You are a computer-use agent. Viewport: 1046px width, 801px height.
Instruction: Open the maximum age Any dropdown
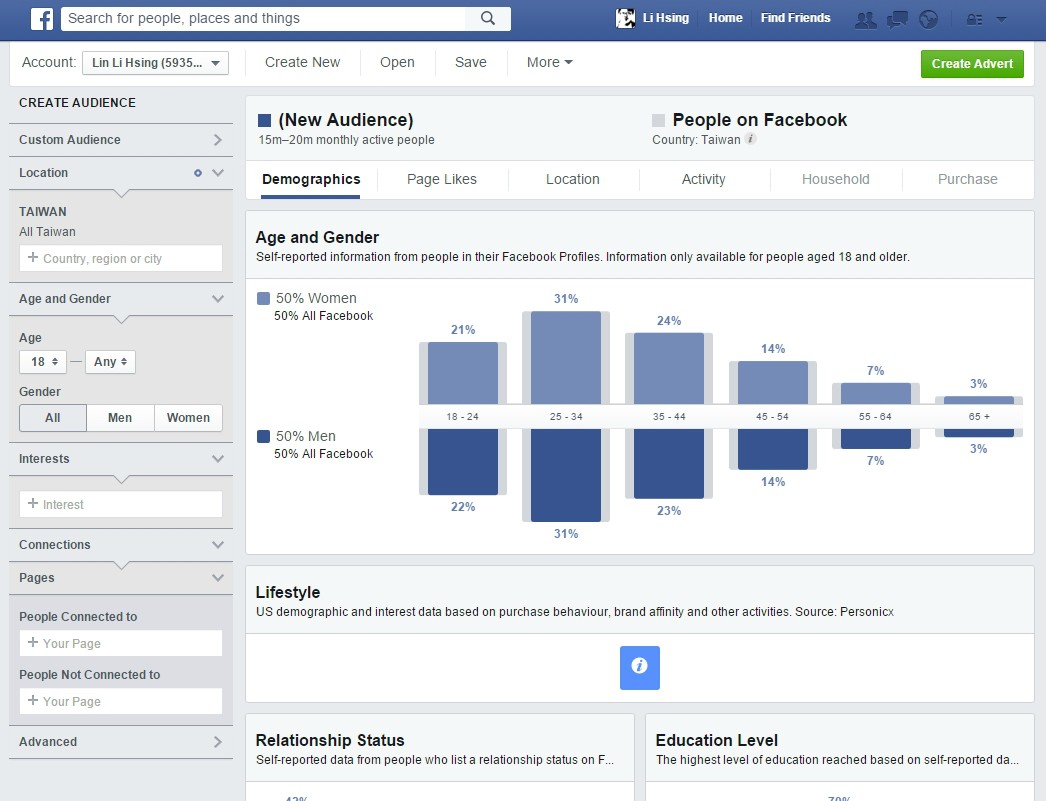point(110,361)
